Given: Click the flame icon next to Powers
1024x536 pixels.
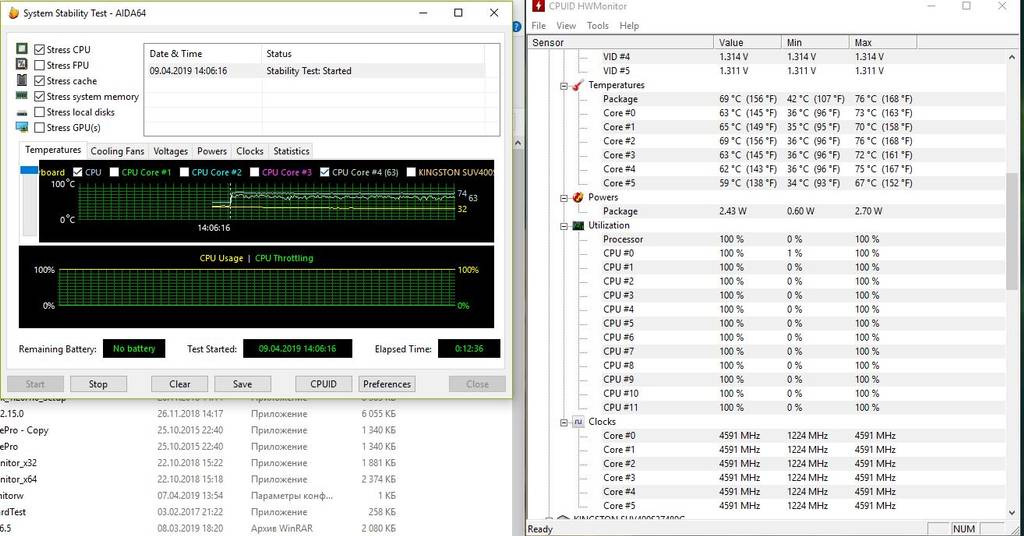Looking at the screenshot, I should [x=578, y=197].
